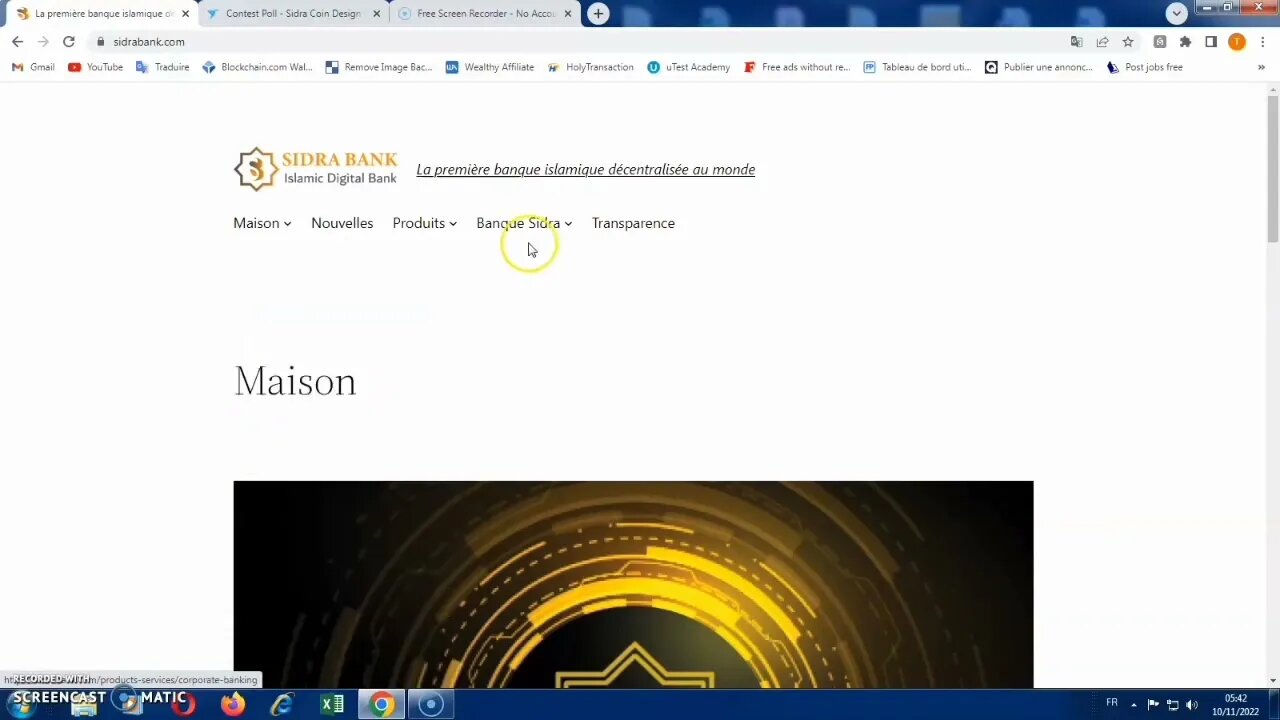Close the Sidra Bank tab
The width and height of the screenshot is (1280, 720).
(x=185, y=14)
